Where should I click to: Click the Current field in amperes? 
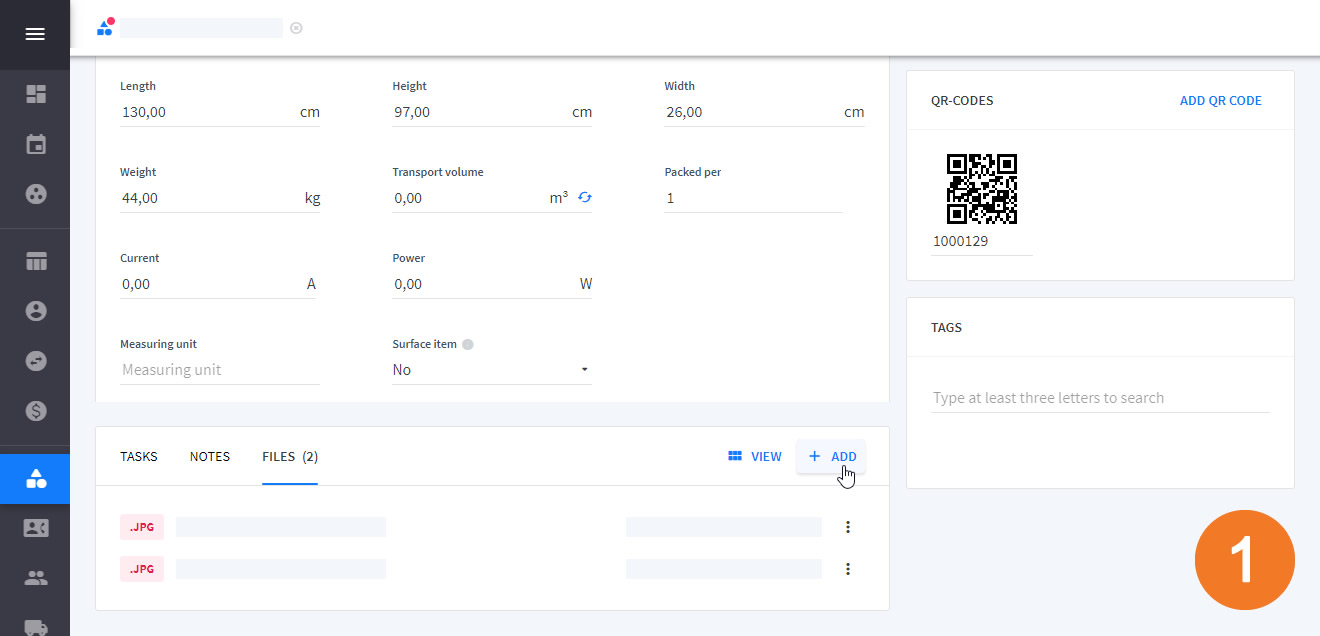[x=218, y=284]
